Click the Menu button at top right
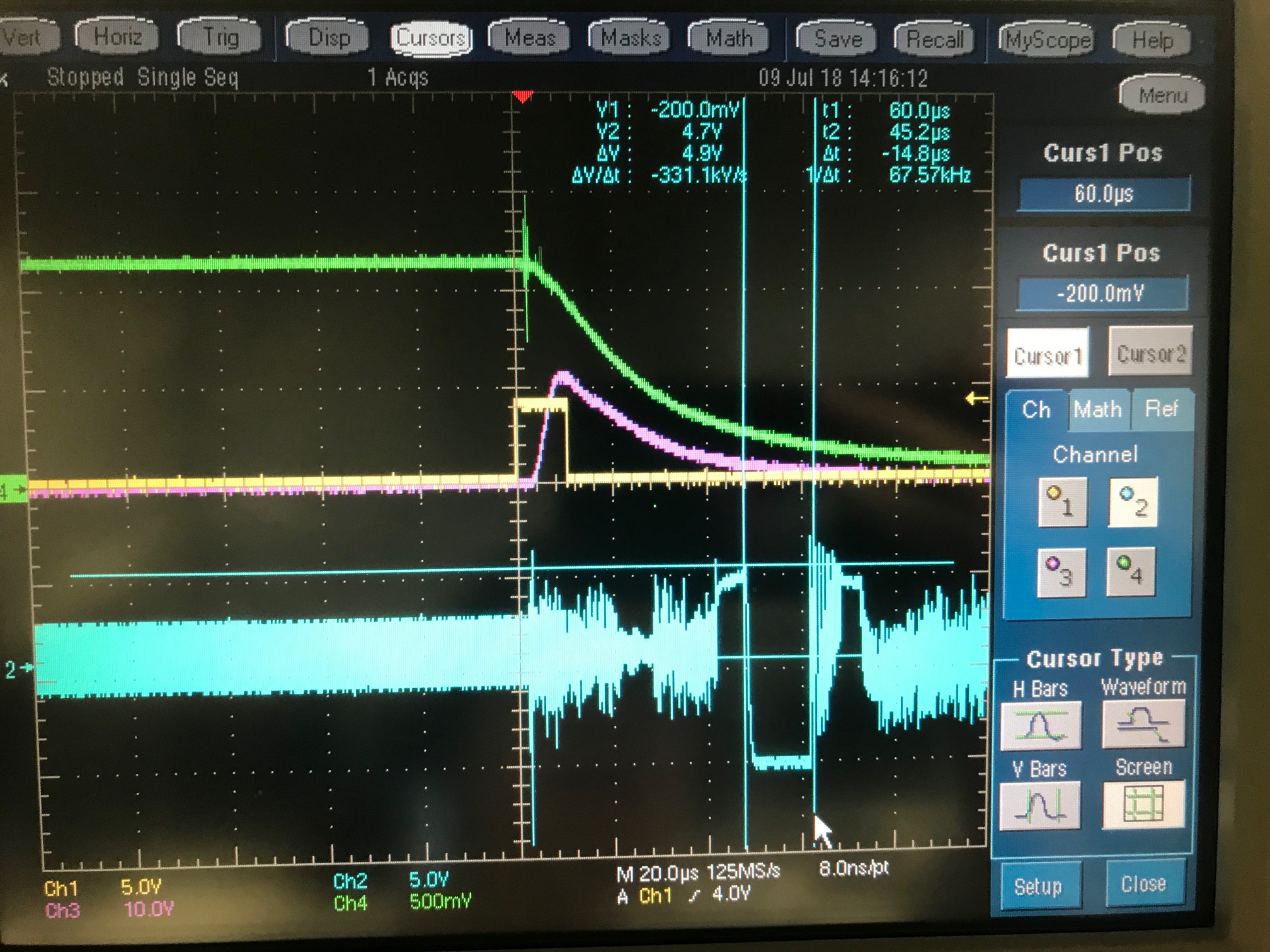 click(1162, 96)
